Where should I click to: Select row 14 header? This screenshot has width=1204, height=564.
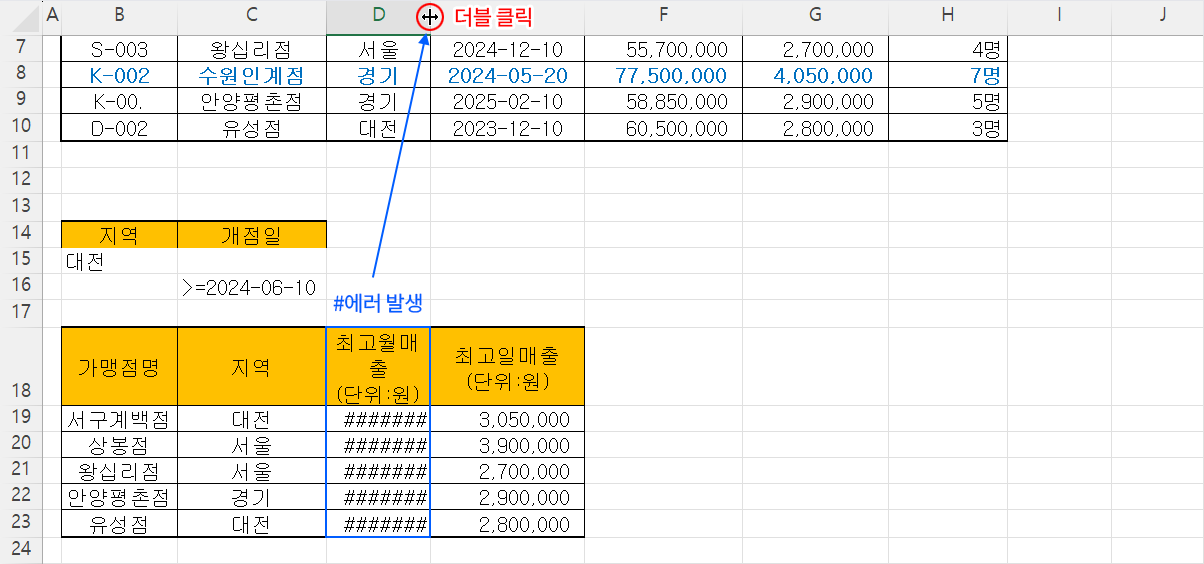pyautogui.click(x=21, y=233)
